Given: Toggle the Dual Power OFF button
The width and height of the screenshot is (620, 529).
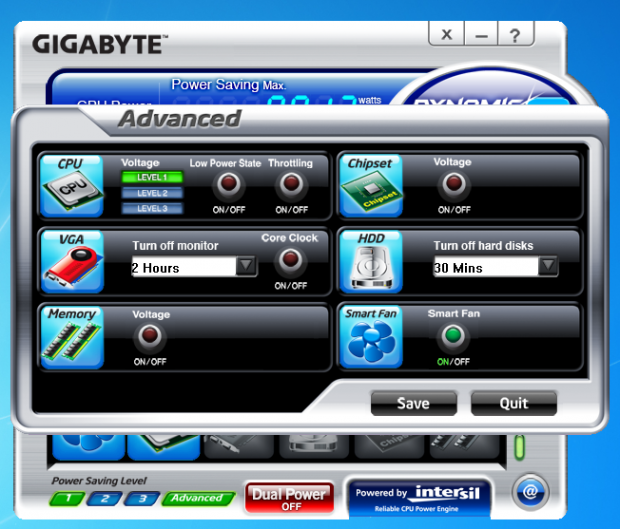Looking at the screenshot, I should [289, 498].
